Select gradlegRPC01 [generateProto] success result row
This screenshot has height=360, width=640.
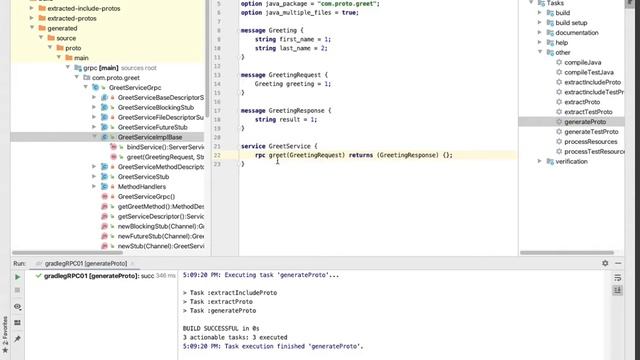(x=105, y=276)
